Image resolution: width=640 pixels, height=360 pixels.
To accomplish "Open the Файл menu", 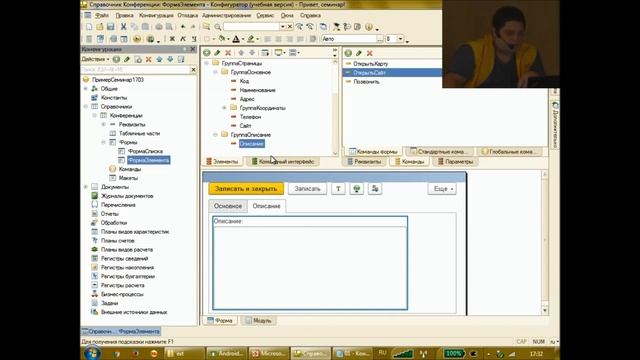I will tap(102, 15).
